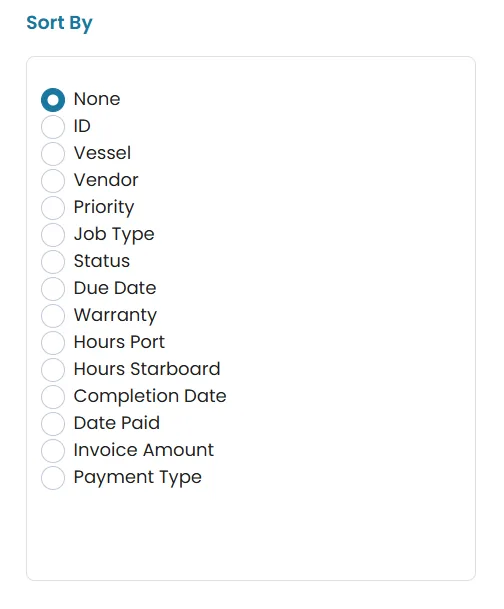Click the Invoice Amount label text
The height and width of the screenshot is (609, 504).
pyautogui.click(x=144, y=450)
